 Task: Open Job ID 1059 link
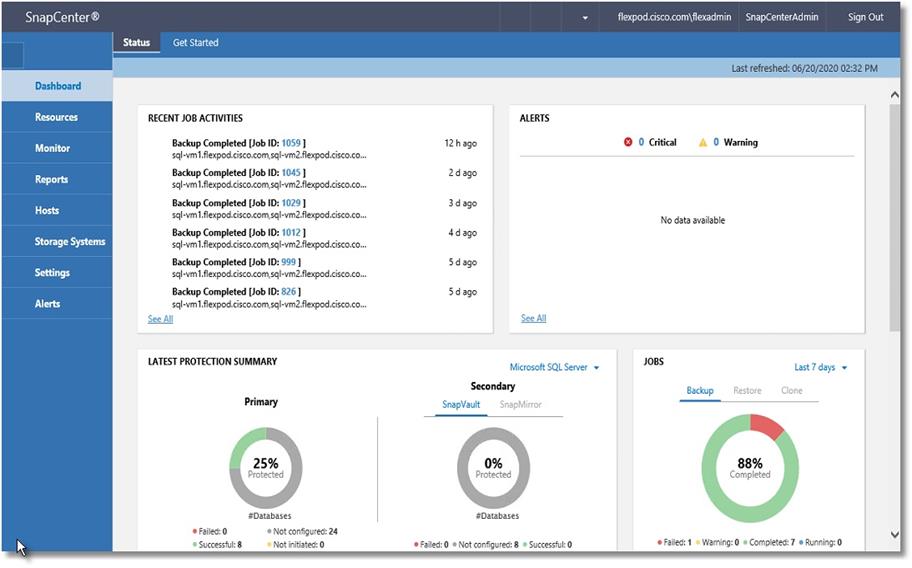(291, 143)
